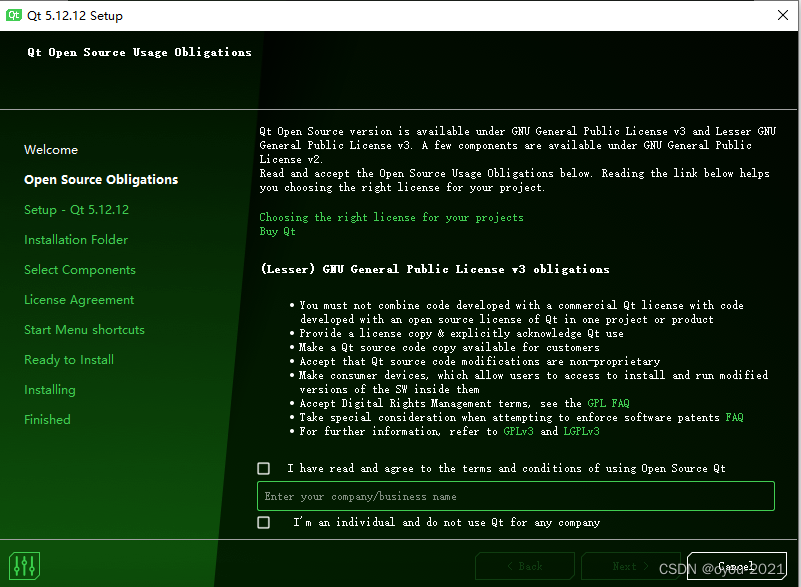Viewport: 801px width, 587px height.
Task: Click the 'Qt 5.12.12 Setup' window title
Action: point(75,16)
